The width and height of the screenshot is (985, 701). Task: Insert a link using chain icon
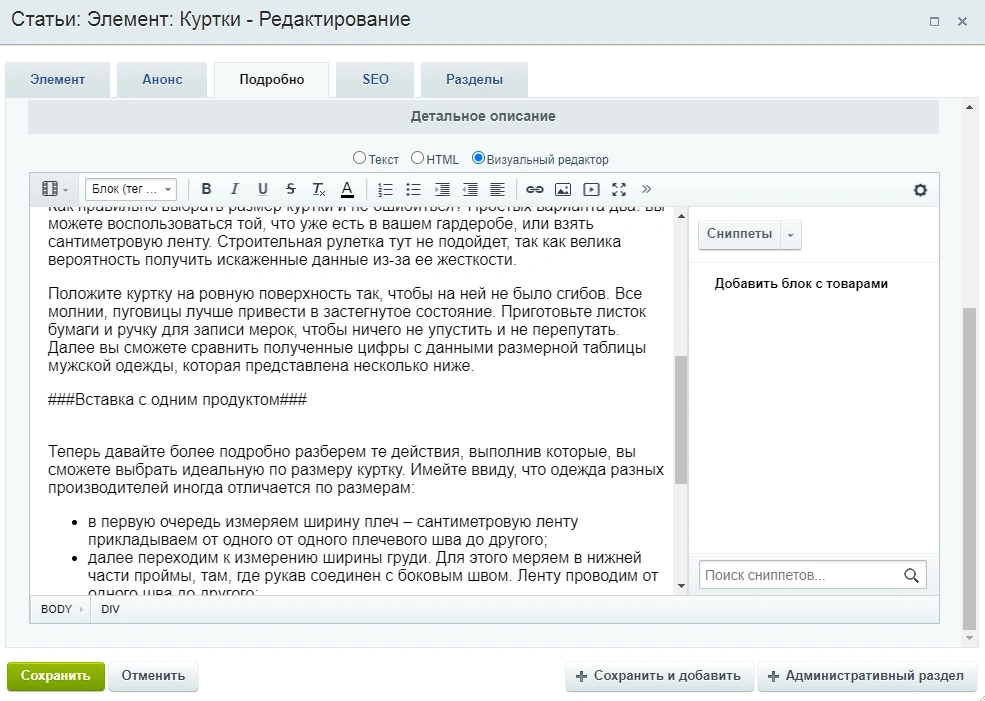pos(535,189)
